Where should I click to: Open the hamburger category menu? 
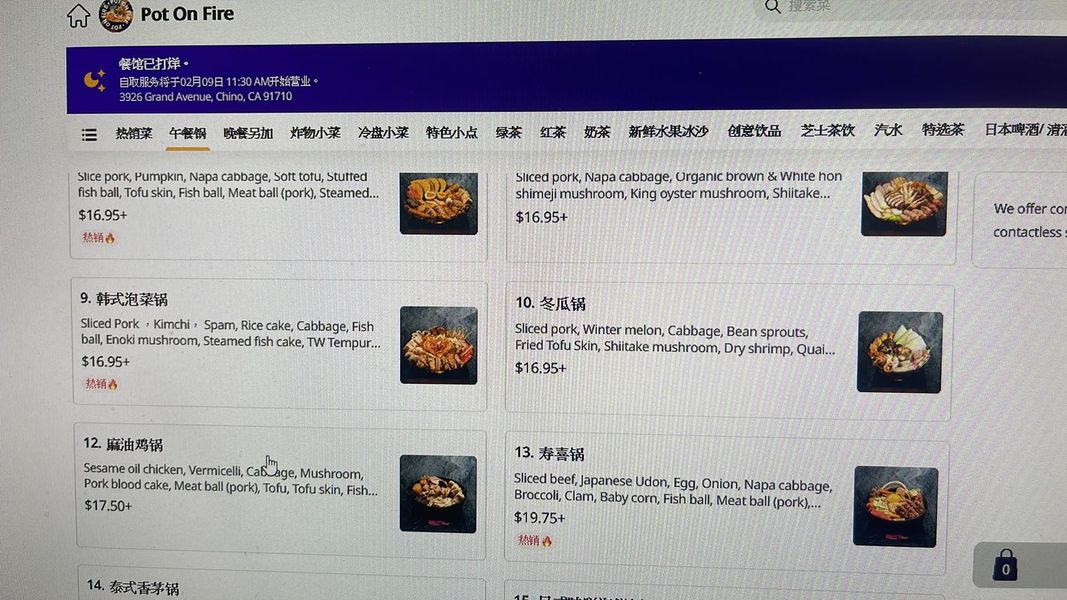tap(89, 135)
